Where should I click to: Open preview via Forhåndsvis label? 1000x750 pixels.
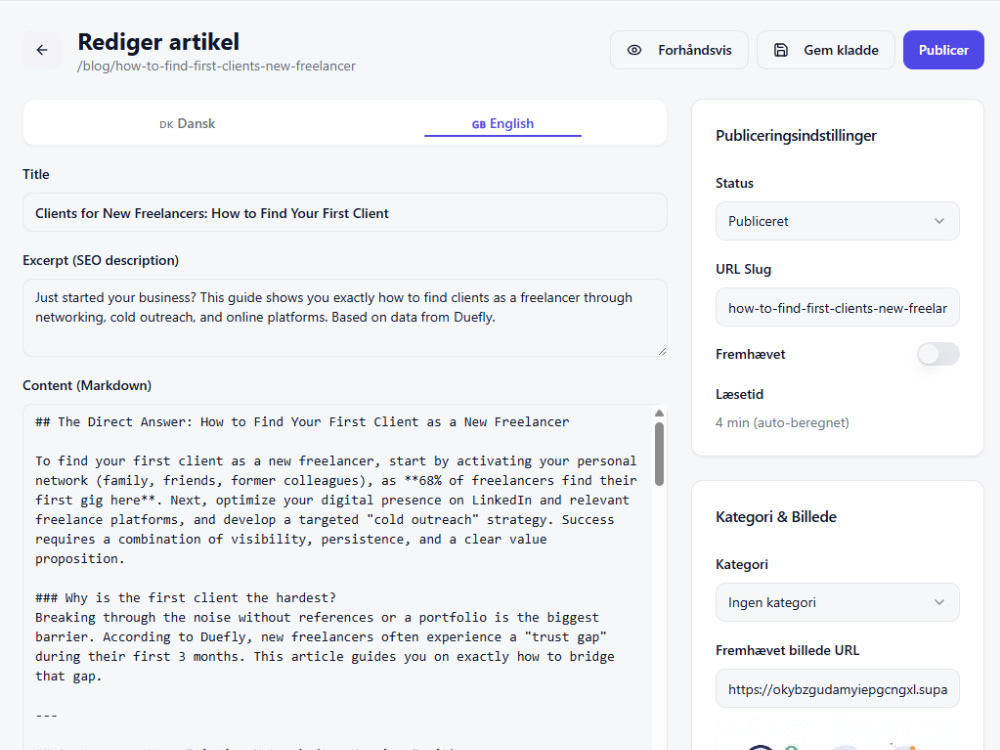[695, 50]
